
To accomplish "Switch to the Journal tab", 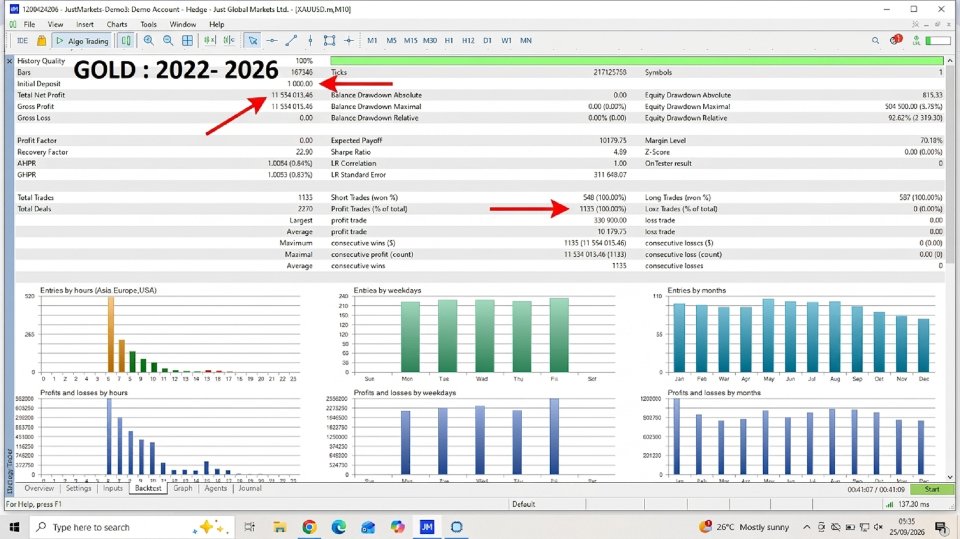I will click(x=250, y=488).
